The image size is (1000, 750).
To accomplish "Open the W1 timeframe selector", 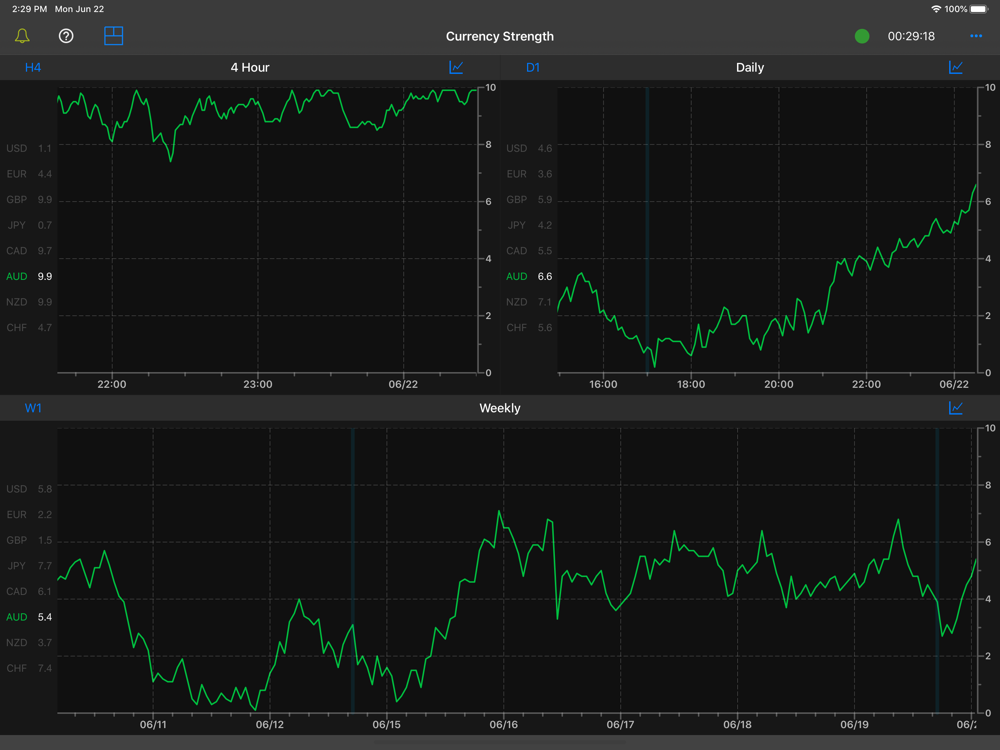I will 33,408.
